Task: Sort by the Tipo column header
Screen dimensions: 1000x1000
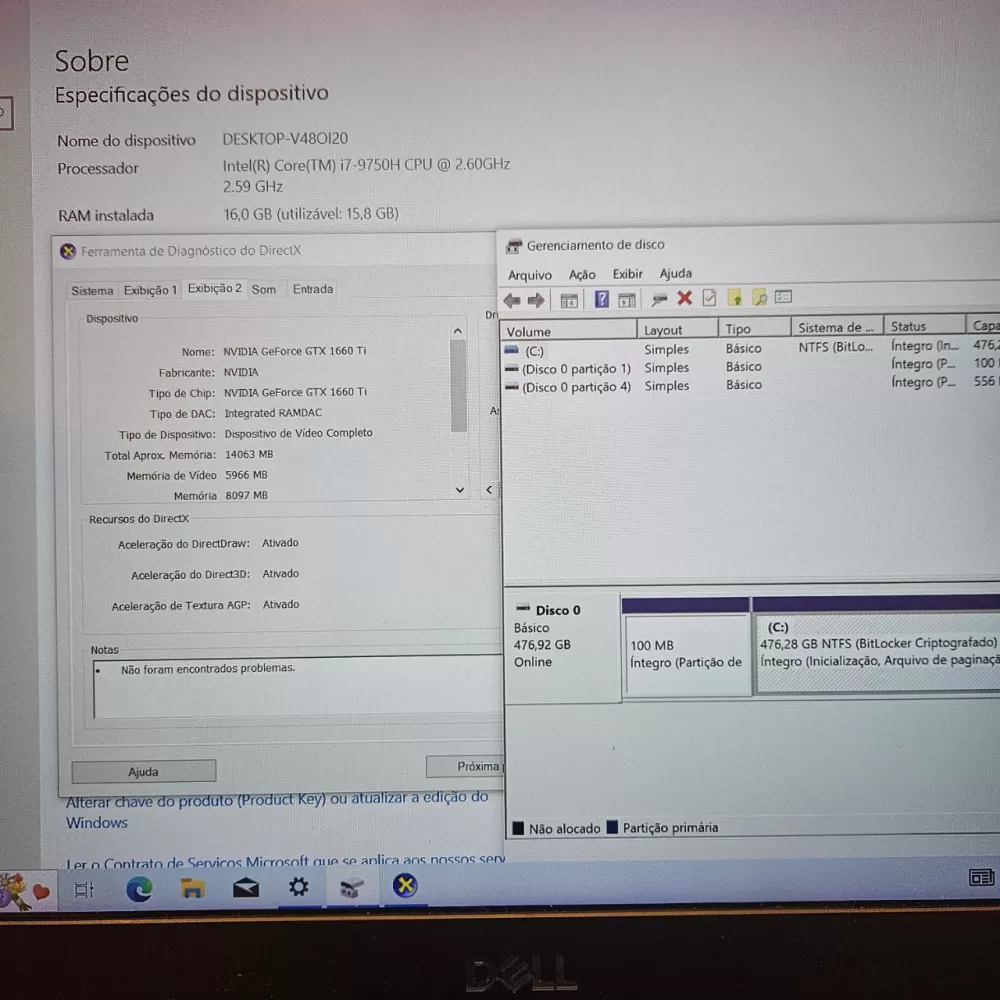Action: pyautogui.click(x=754, y=328)
